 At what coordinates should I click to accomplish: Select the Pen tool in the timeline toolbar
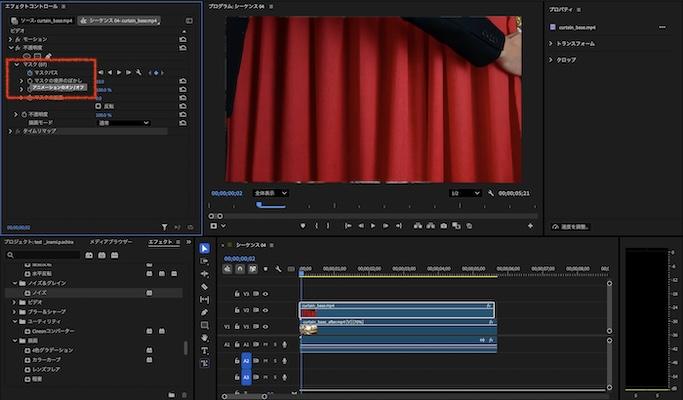click(204, 312)
